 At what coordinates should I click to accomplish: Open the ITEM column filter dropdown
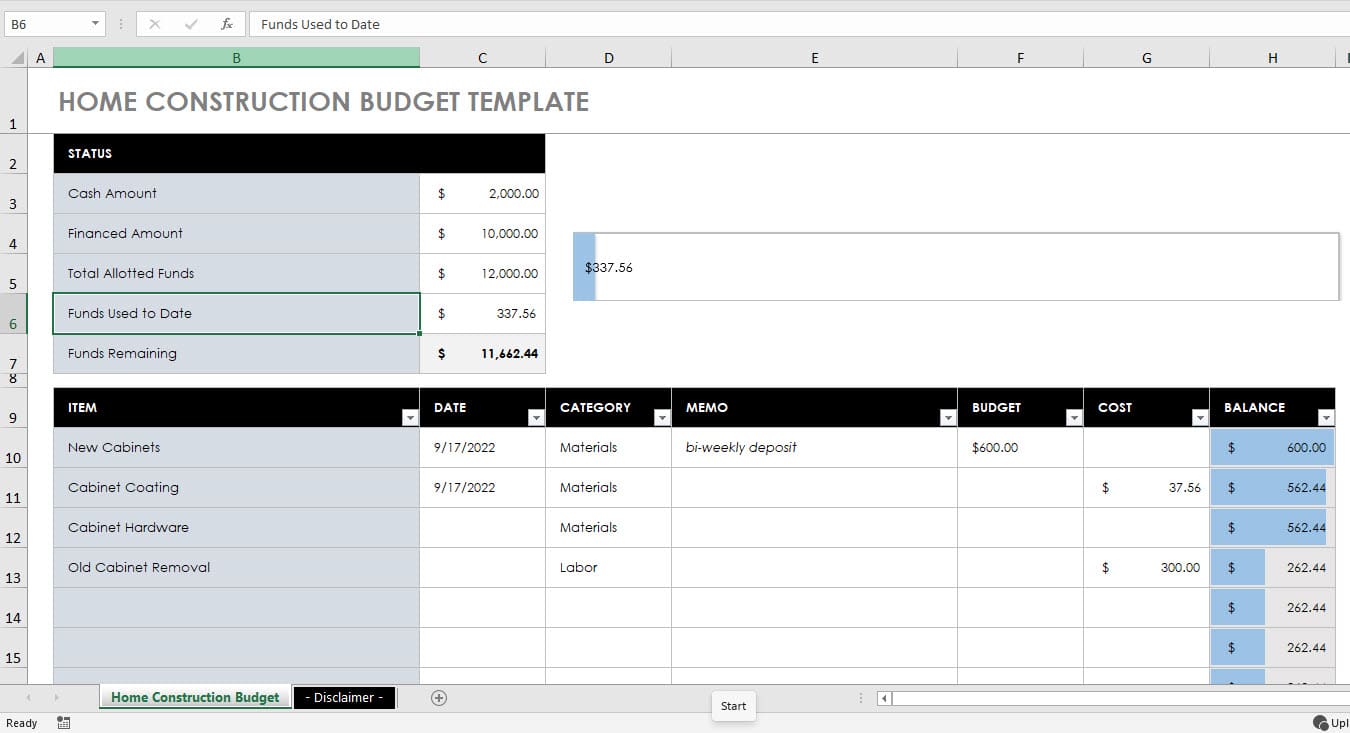410,417
